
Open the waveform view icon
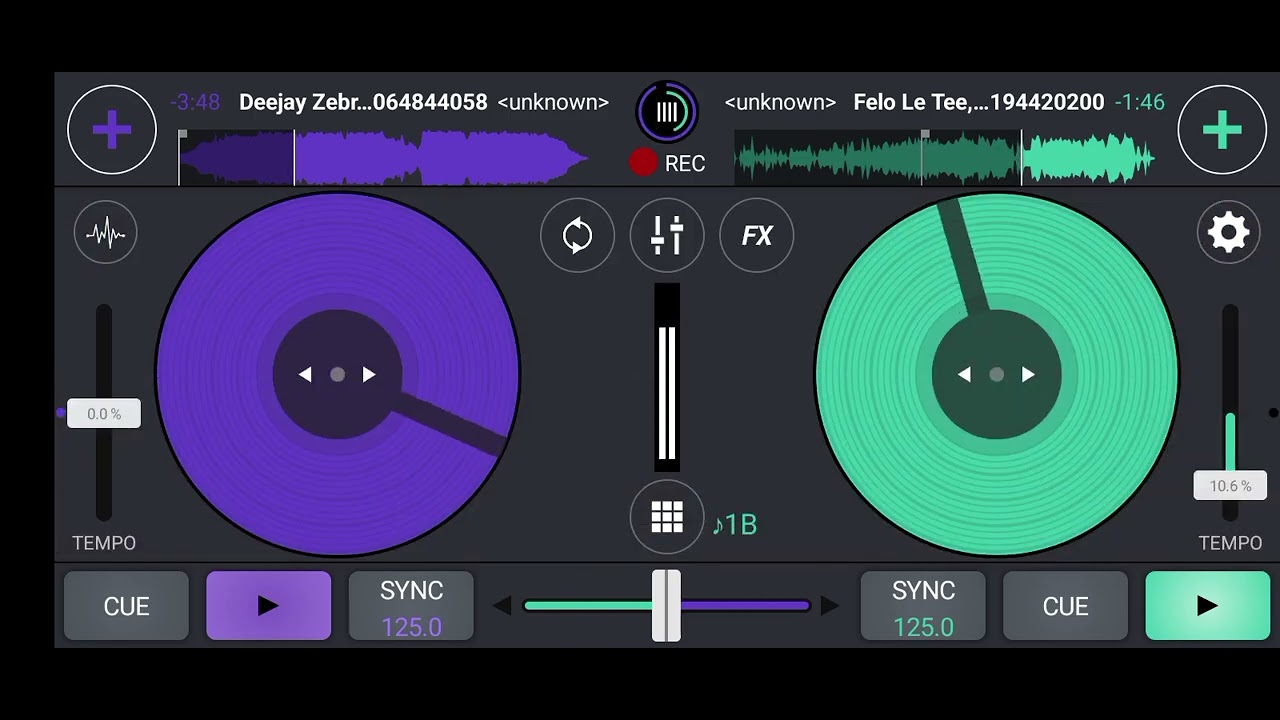[105, 233]
